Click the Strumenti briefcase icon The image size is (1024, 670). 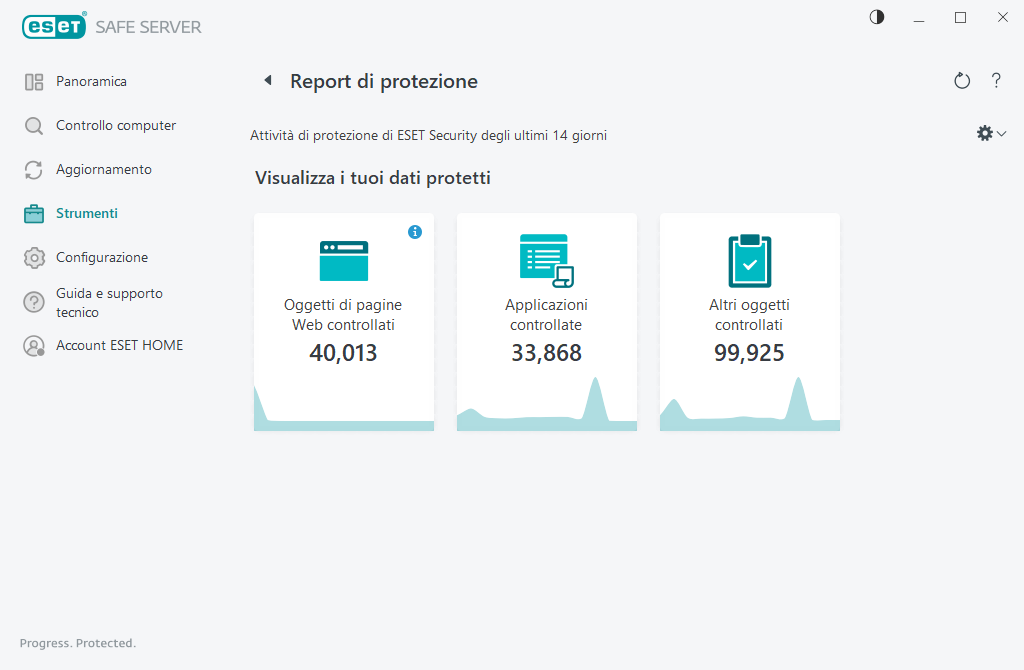tap(34, 214)
